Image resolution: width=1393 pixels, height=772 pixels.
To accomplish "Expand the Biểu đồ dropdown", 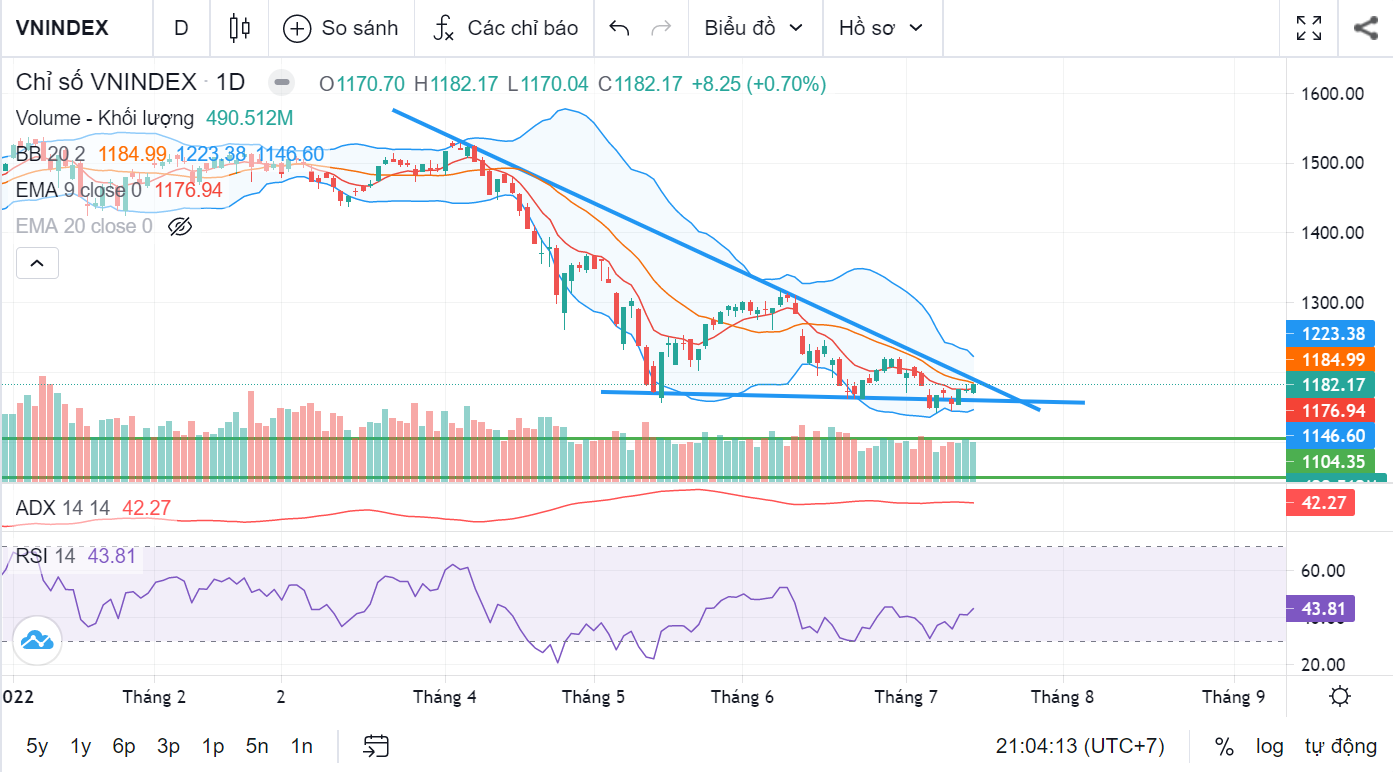I will [754, 28].
